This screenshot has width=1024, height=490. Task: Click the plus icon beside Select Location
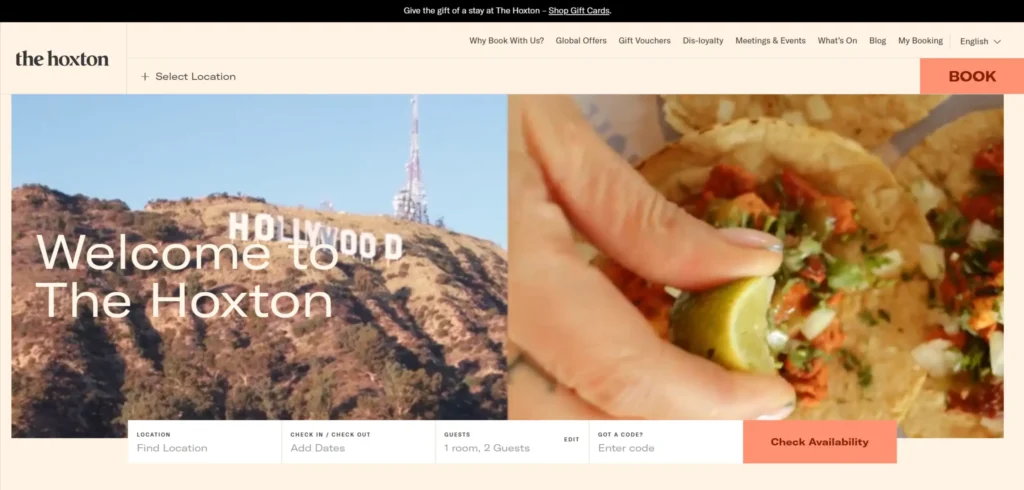(x=145, y=76)
